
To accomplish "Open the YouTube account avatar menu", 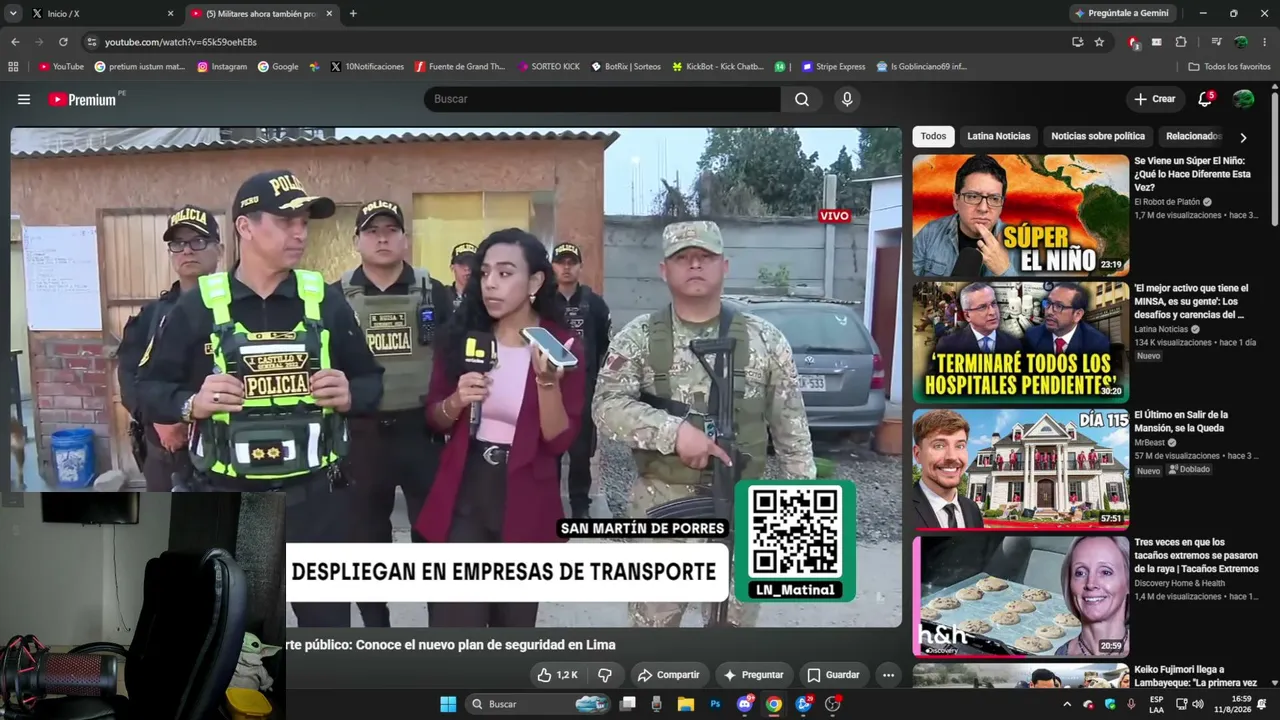I will pos(1243,99).
